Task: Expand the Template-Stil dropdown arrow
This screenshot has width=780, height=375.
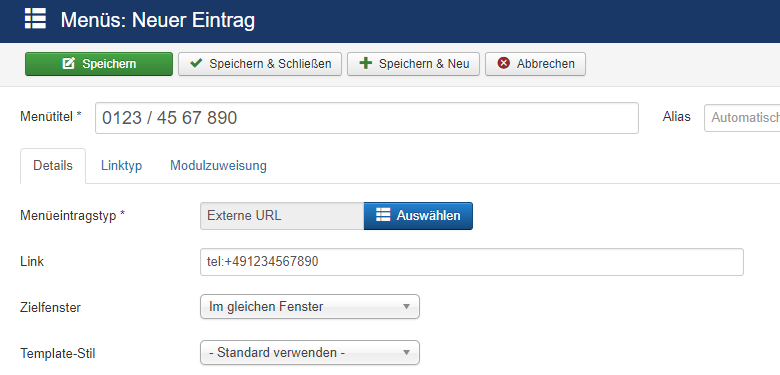Action: click(406, 353)
